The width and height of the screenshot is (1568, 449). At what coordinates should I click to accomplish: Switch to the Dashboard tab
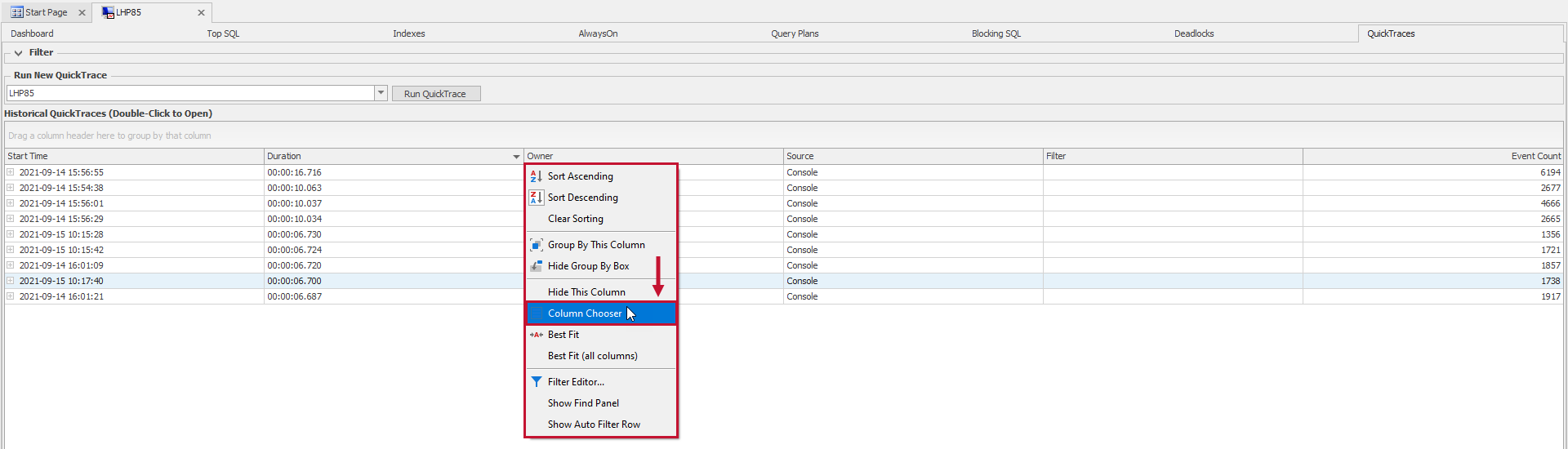coord(32,33)
